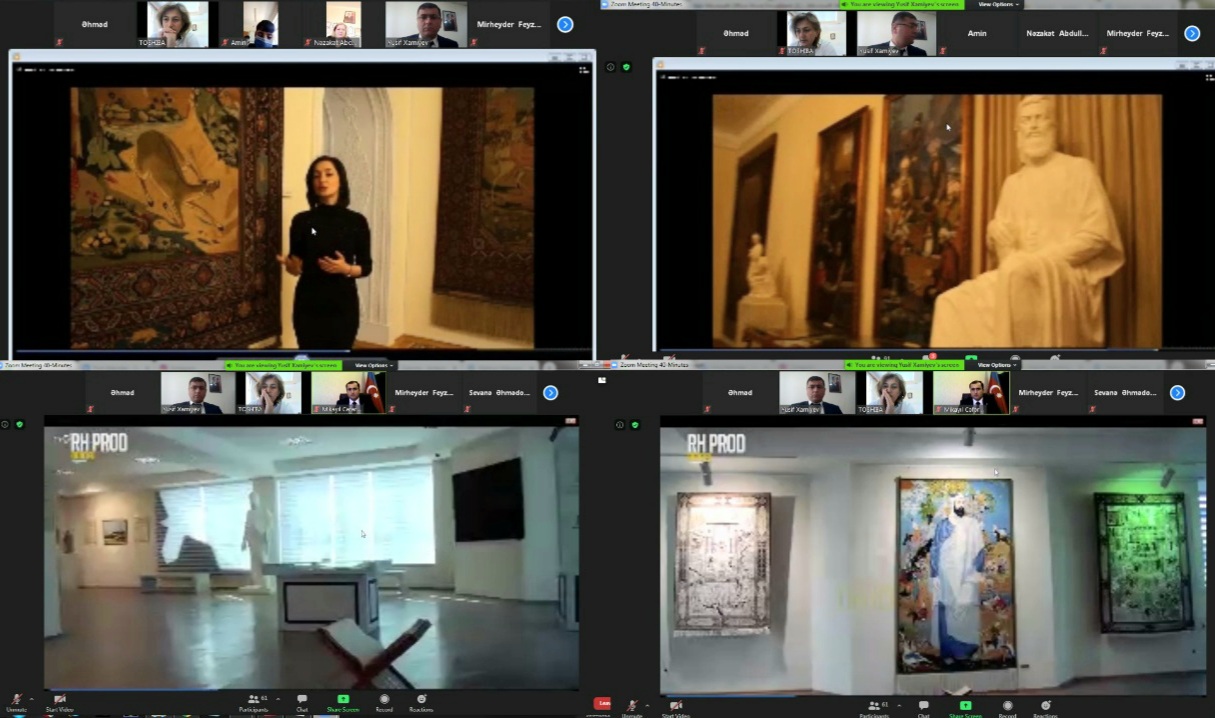Select Amin tile in seated statue window

(978, 33)
